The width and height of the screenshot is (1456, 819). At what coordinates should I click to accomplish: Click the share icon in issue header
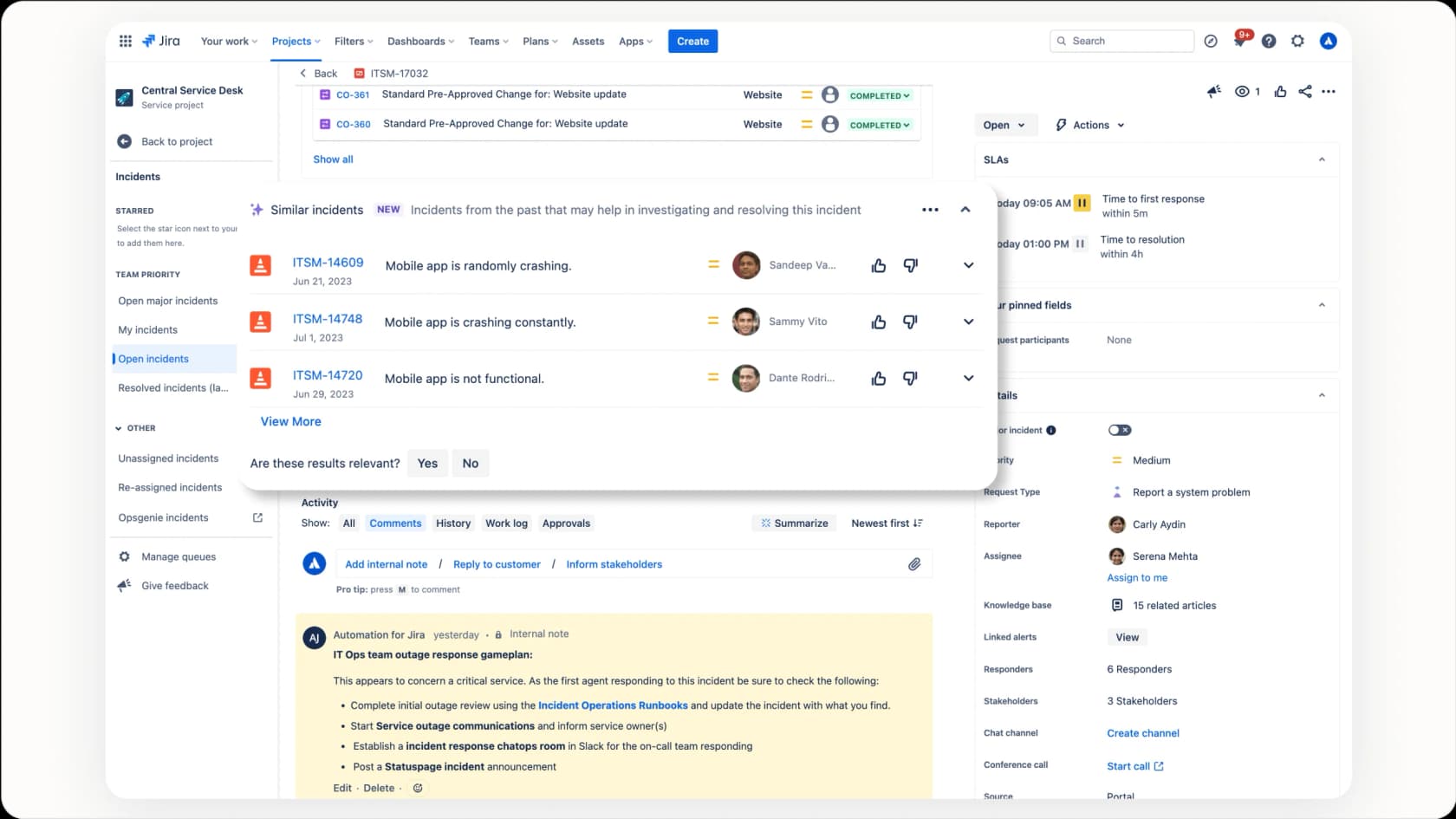(1305, 91)
